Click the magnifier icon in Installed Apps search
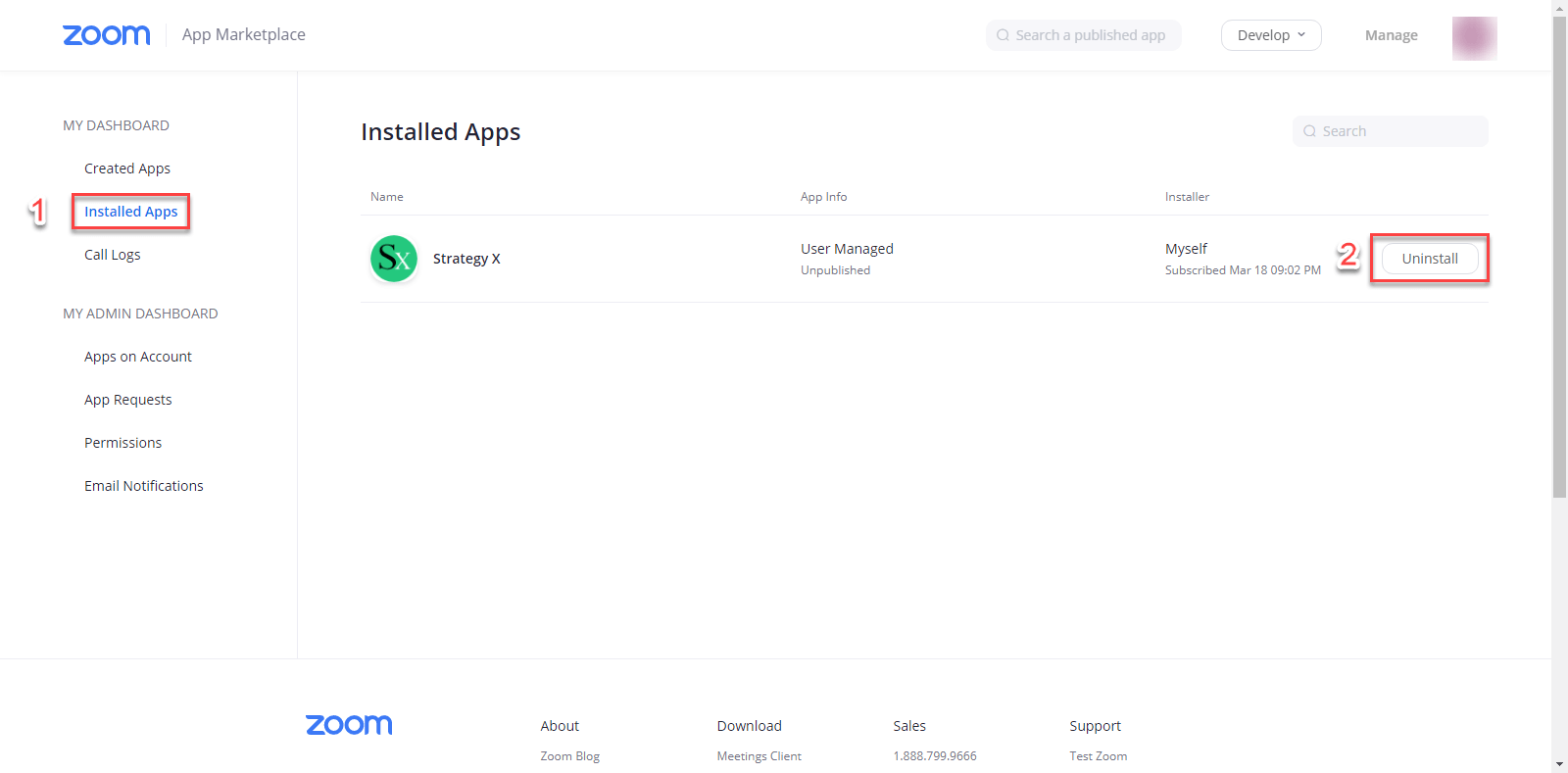Image resolution: width=1568 pixels, height=773 pixels. [1309, 131]
